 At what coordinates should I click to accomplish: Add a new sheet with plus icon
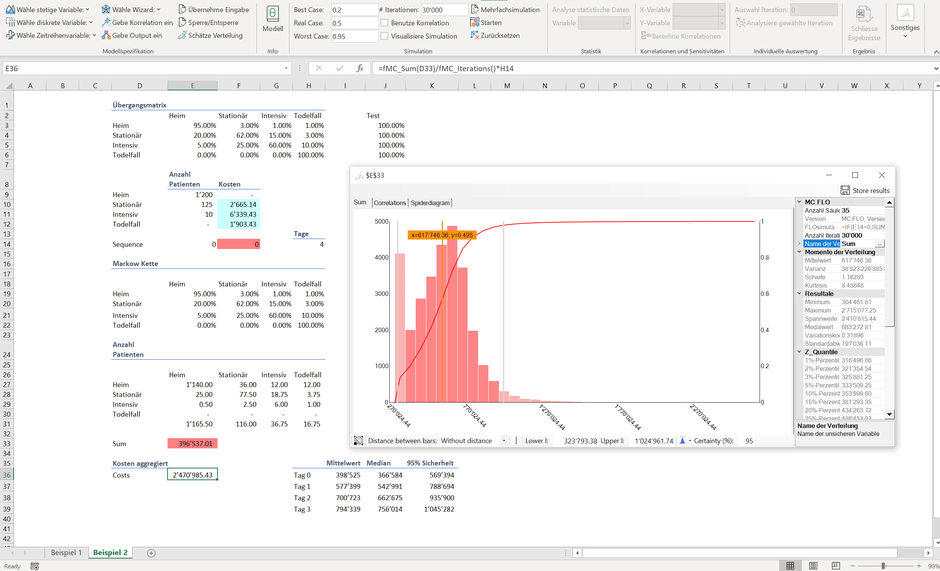(x=151, y=552)
